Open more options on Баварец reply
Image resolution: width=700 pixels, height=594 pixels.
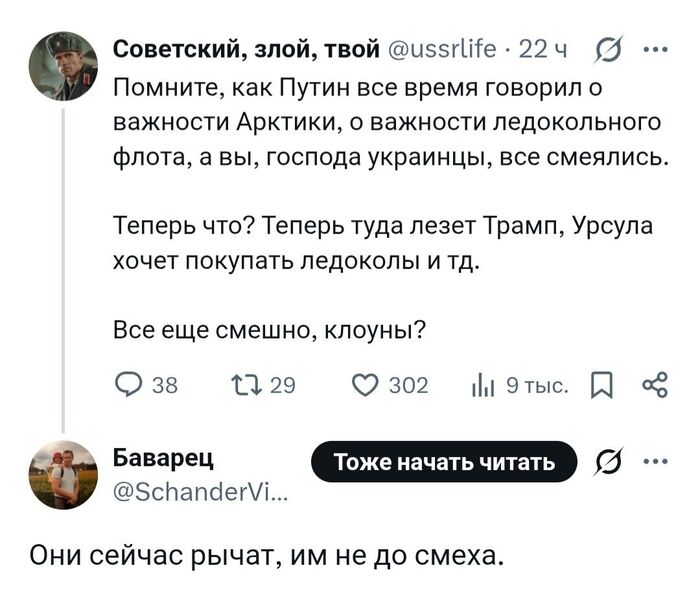pos(655,461)
